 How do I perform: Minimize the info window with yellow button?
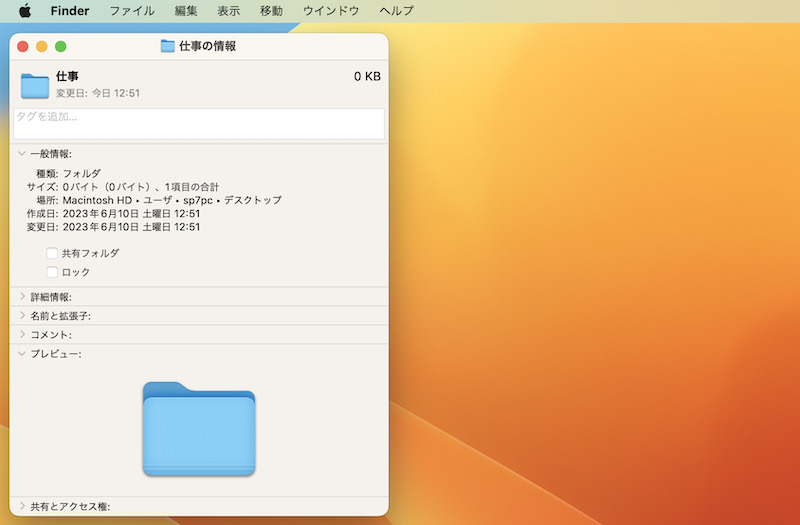42,46
